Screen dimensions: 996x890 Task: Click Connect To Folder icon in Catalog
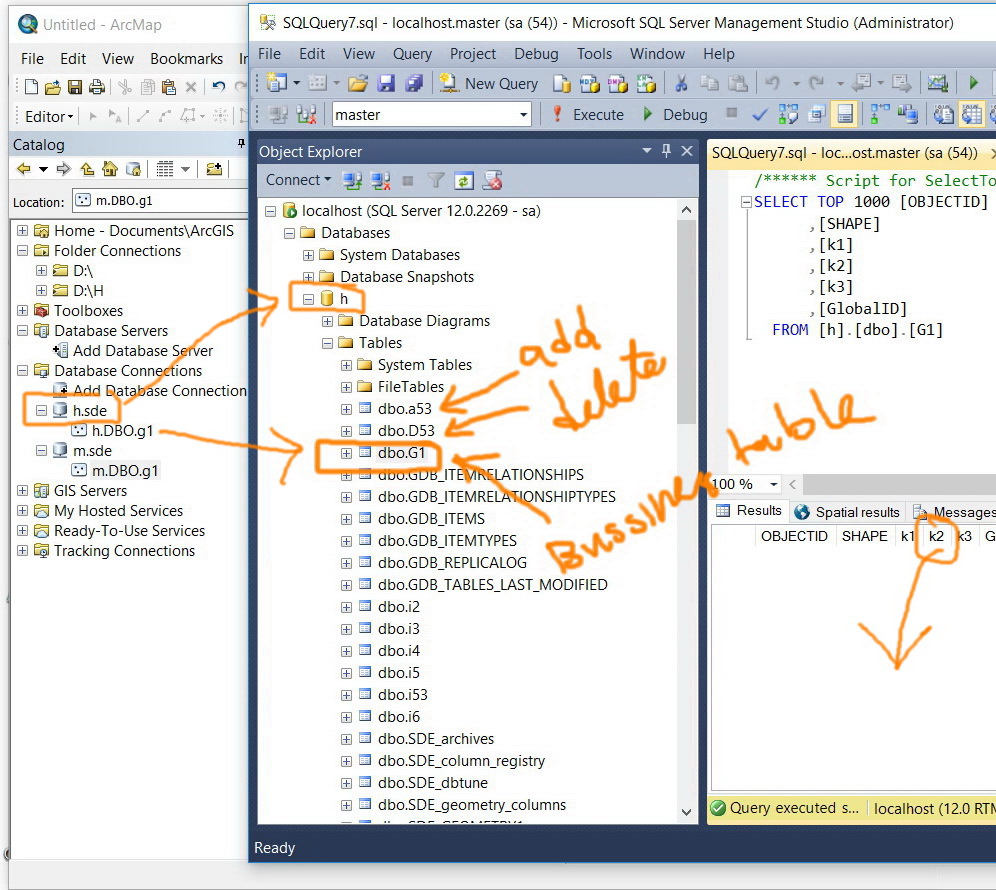(214, 169)
